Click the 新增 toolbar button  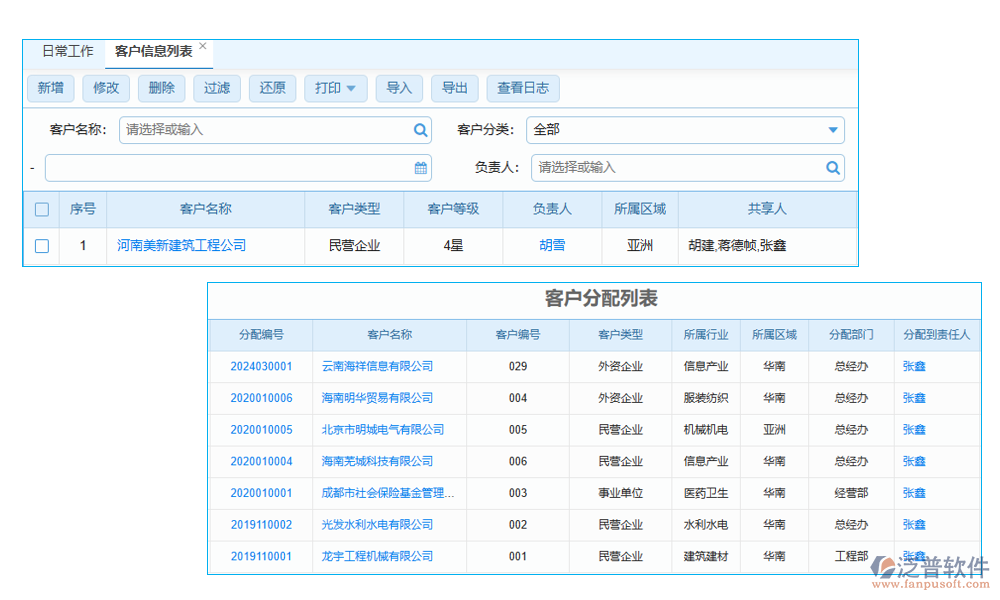tap(50, 88)
